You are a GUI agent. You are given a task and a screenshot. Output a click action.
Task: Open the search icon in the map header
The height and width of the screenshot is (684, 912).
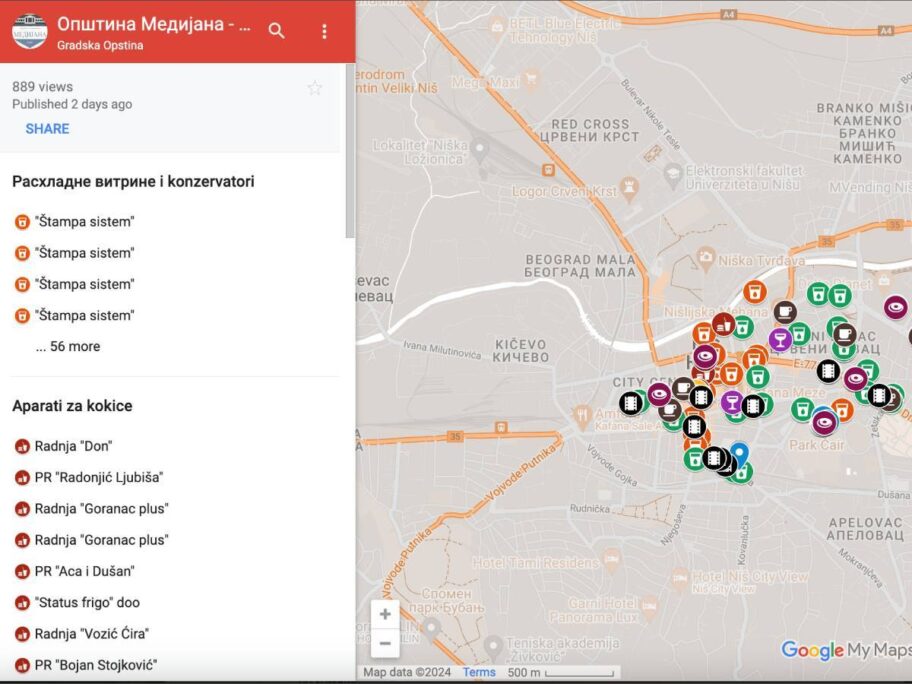click(x=276, y=31)
